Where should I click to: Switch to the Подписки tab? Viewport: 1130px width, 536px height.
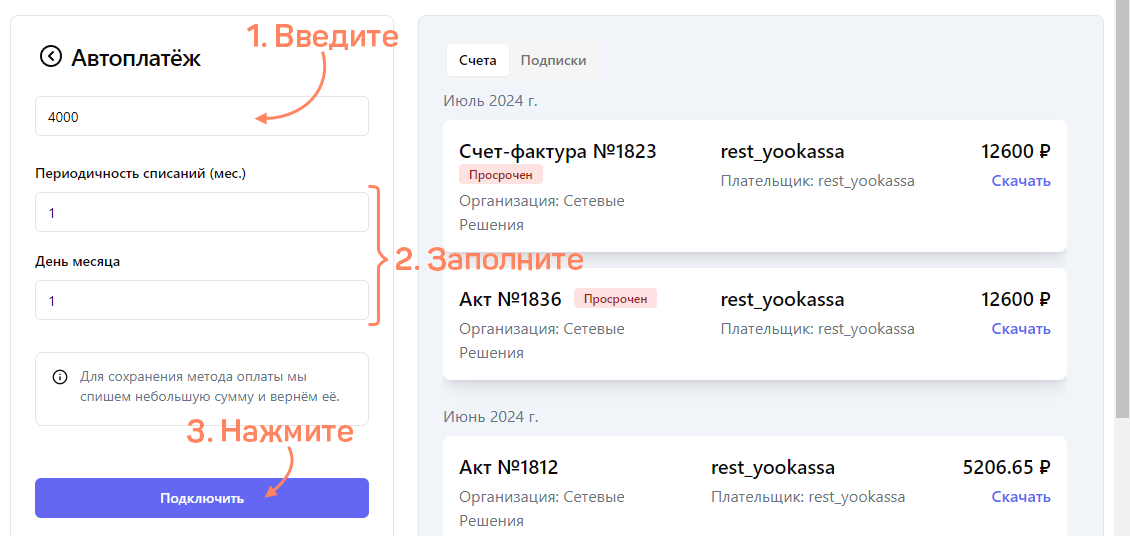tap(553, 61)
